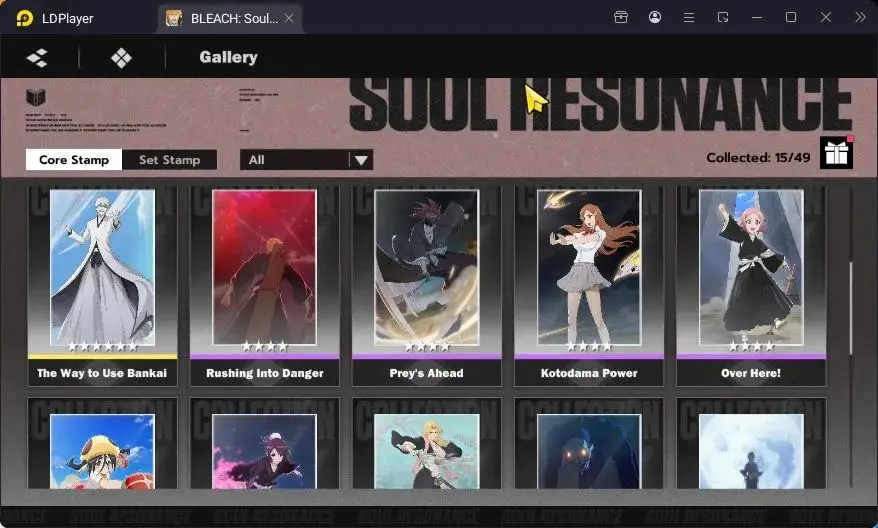Open the glowing-eyed creature card

(x=589, y=443)
